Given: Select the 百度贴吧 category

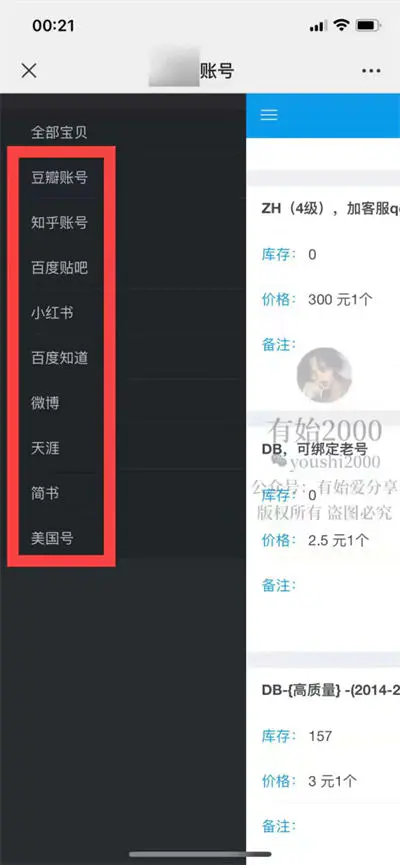Looking at the screenshot, I should pos(59,268).
